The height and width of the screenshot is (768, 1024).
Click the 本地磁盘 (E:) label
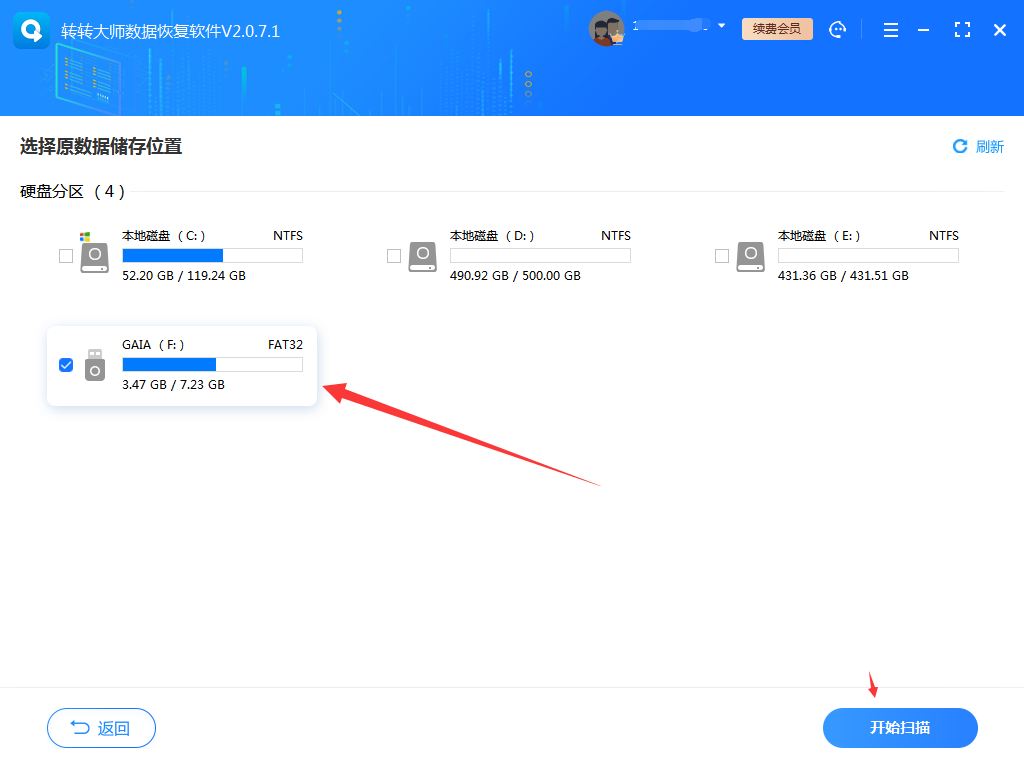[x=819, y=236]
